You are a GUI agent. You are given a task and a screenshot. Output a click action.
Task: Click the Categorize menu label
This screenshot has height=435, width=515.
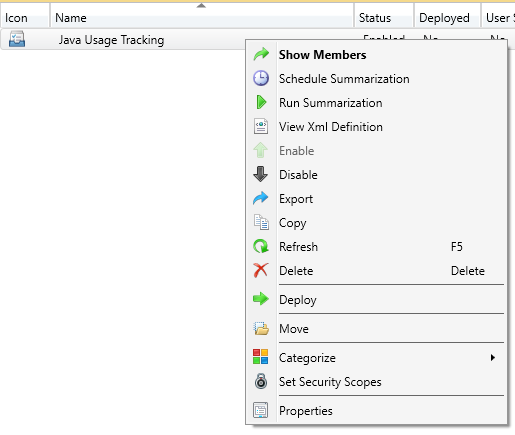tap(307, 358)
